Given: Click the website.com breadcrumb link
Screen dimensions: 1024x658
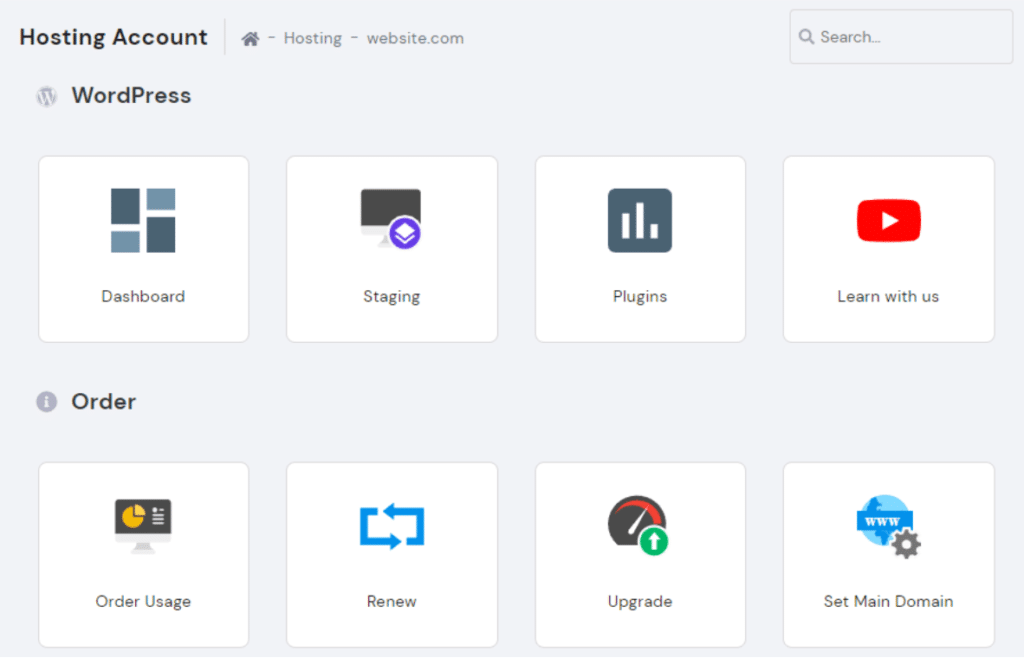Looking at the screenshot, I should (415, 39).
